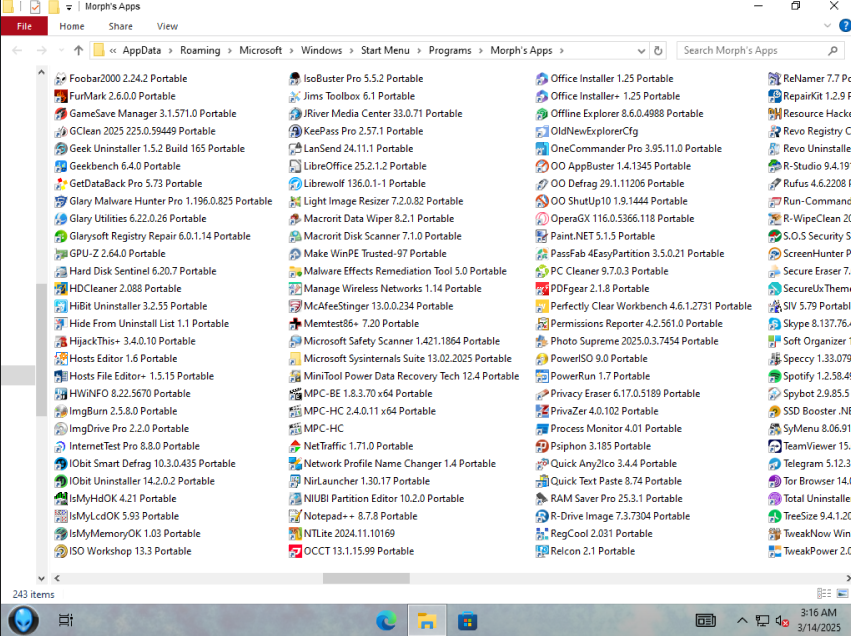The image size is (851, 636).
Task: Select the Memtest86+ 7.20 Portable icon
Action: 295,323
